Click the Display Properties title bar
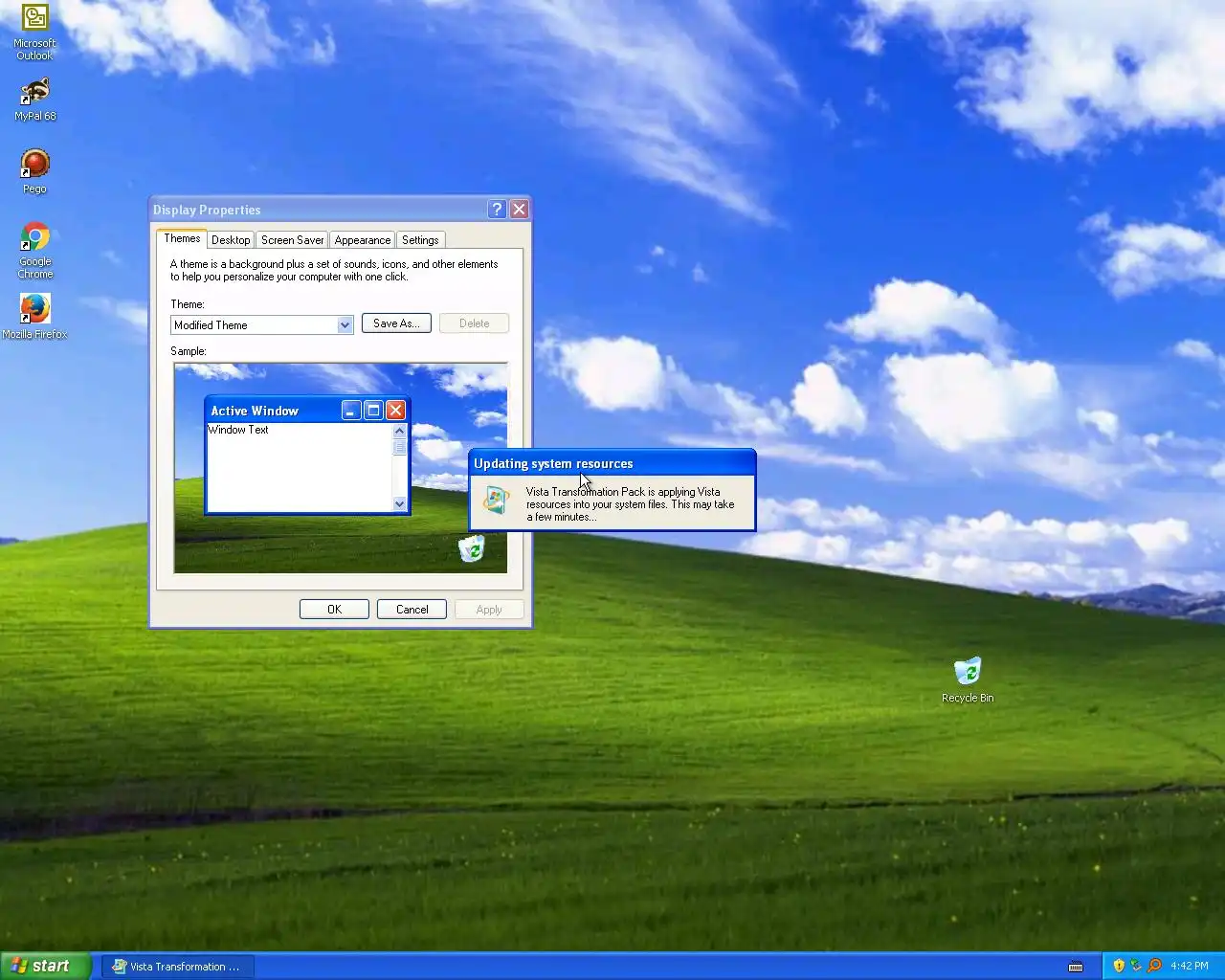Viewport: 1225px width, 980px height. [341, 210]
